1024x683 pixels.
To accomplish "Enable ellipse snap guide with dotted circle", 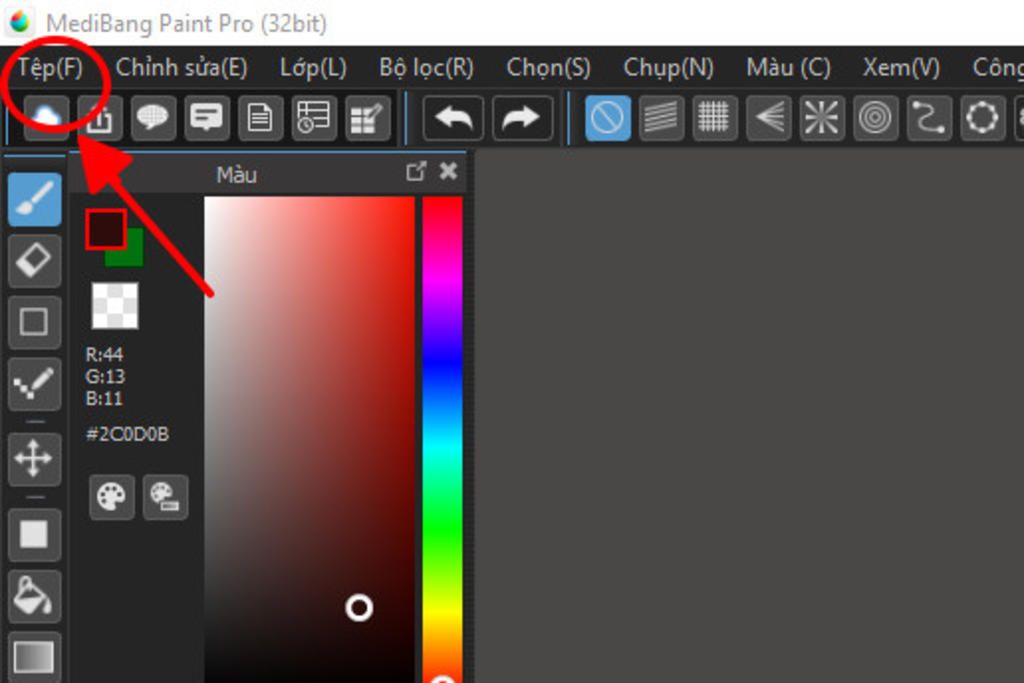I will (982, 118).
